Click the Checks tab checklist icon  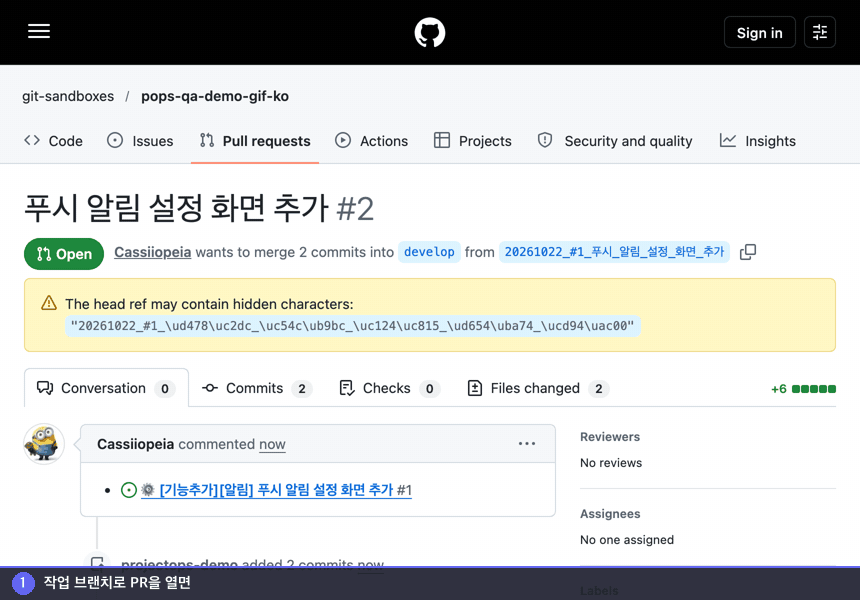pos(347,388)
